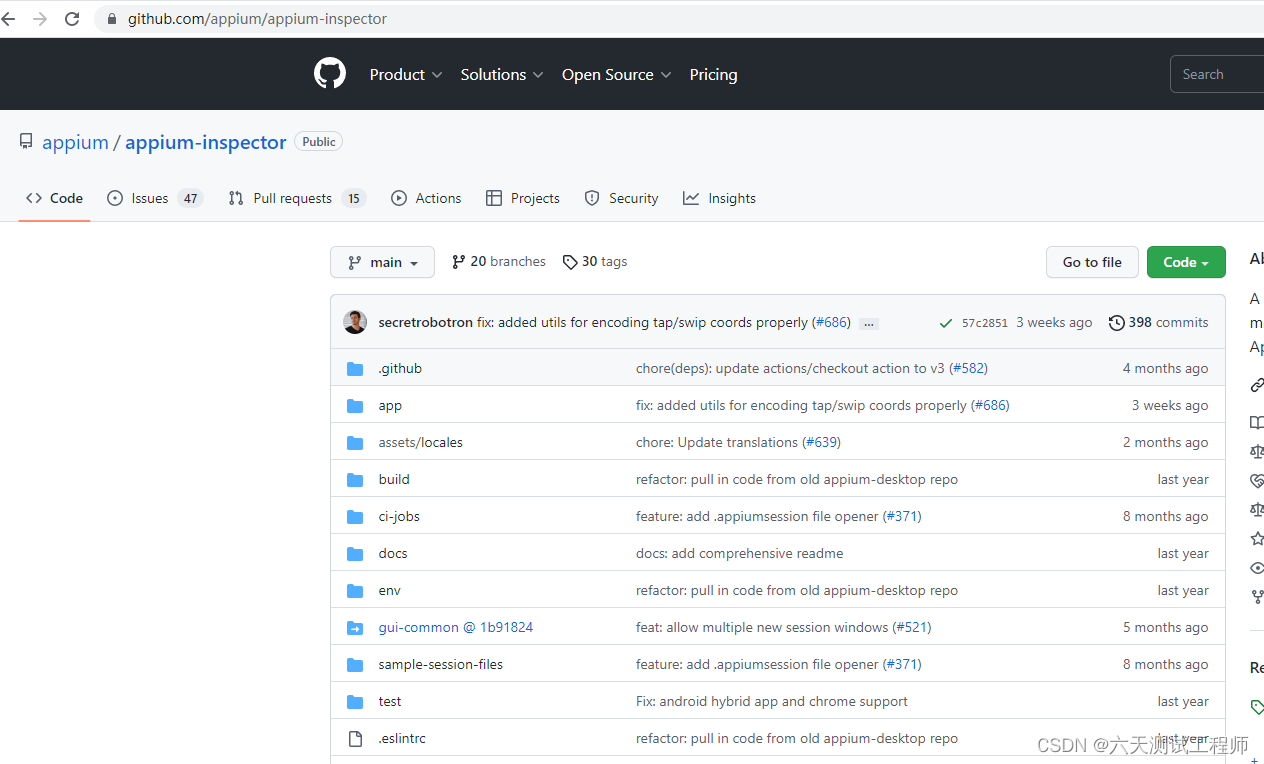Click the test folder icon
1264x764 pixels.
tap(355, 702)
